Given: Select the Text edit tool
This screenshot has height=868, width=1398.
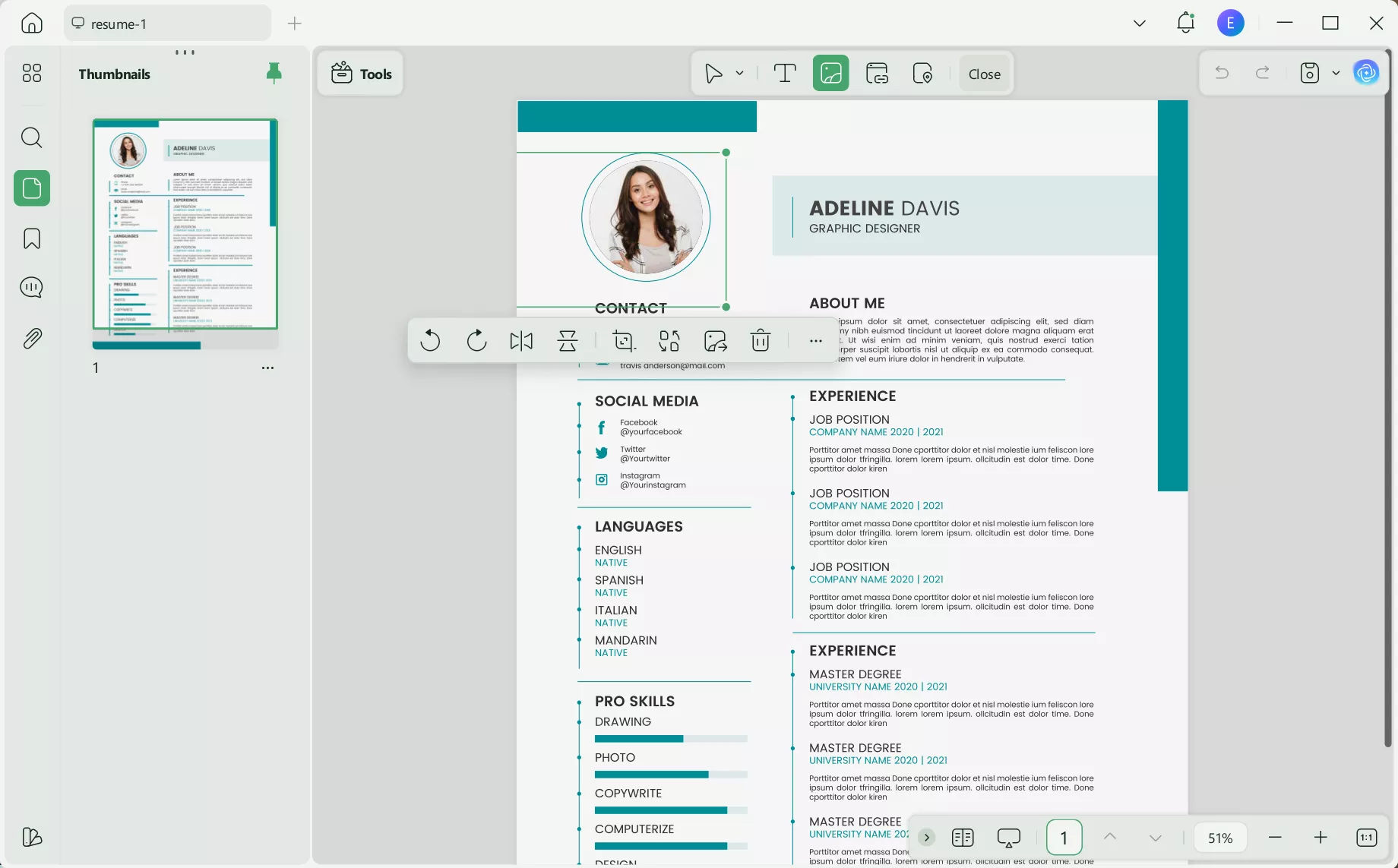Looking at the screenshot, I should 784,73.
